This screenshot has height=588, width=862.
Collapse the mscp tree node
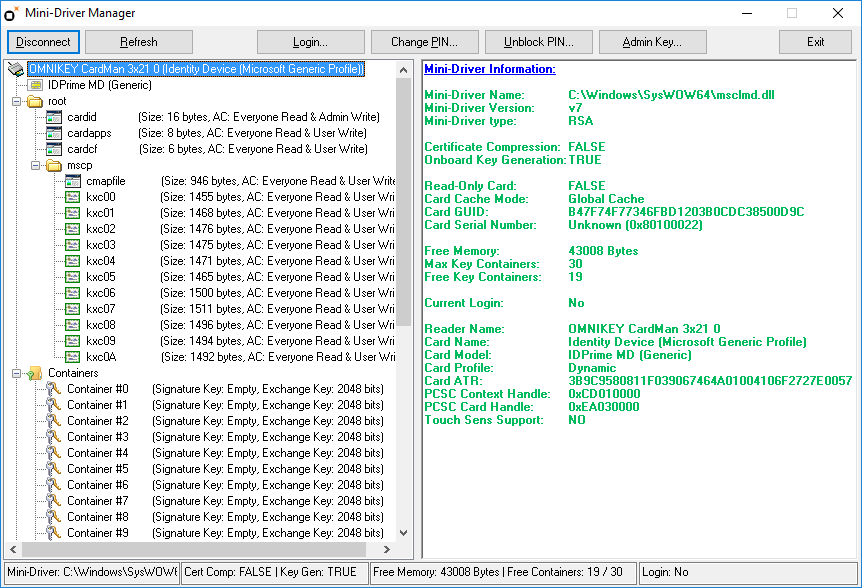[35, 165]
